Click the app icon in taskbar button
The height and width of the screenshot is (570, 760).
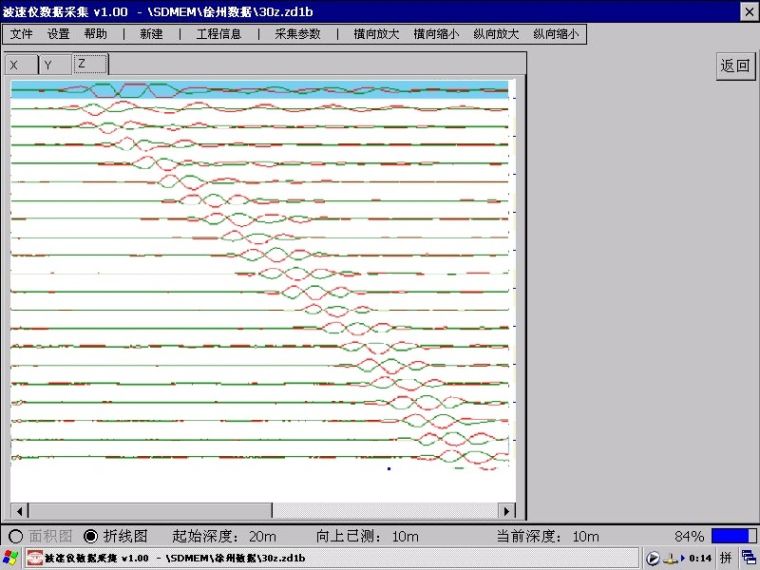coord(35,557)
